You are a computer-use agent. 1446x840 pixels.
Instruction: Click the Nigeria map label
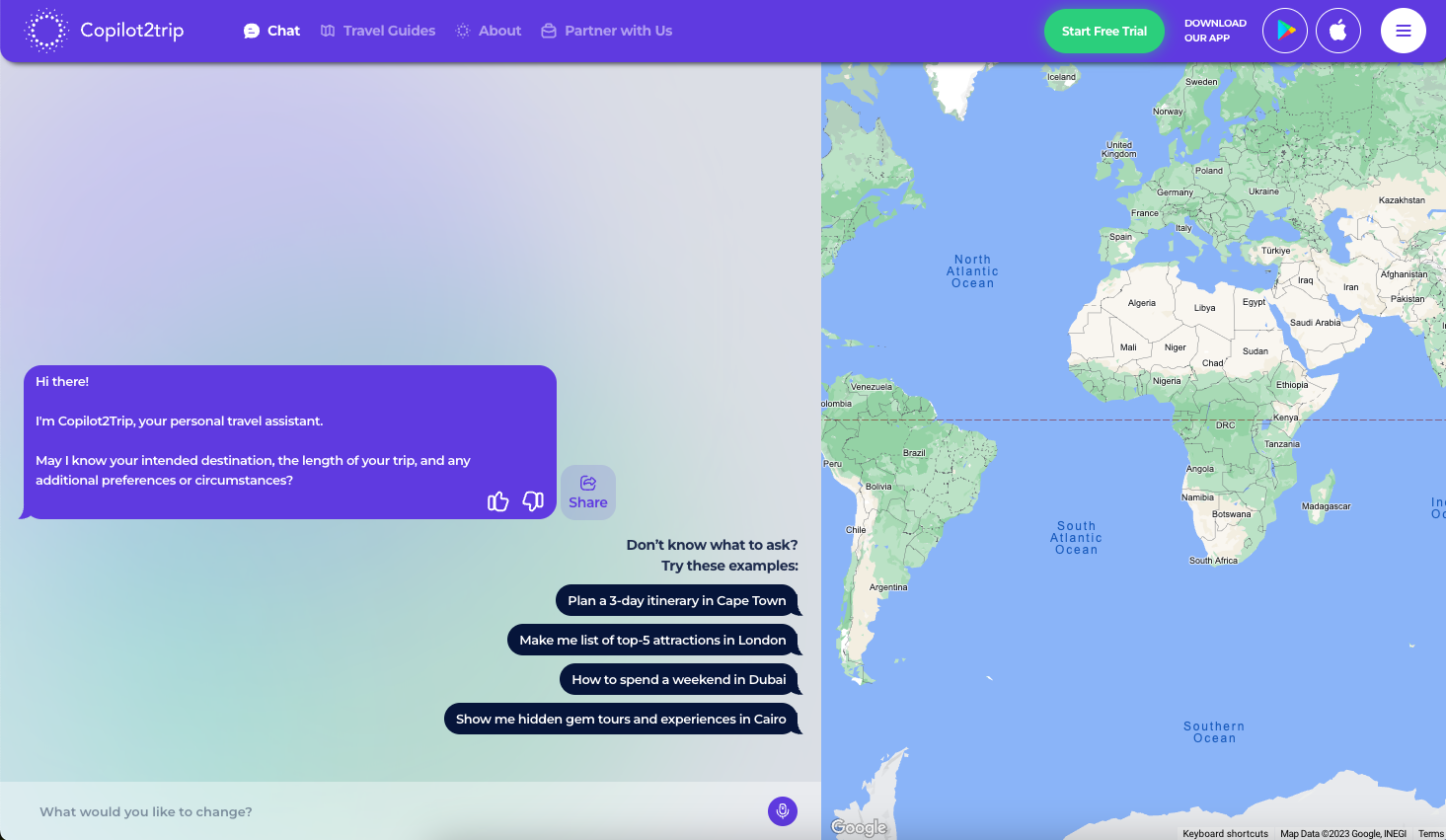coord(1167,381)
